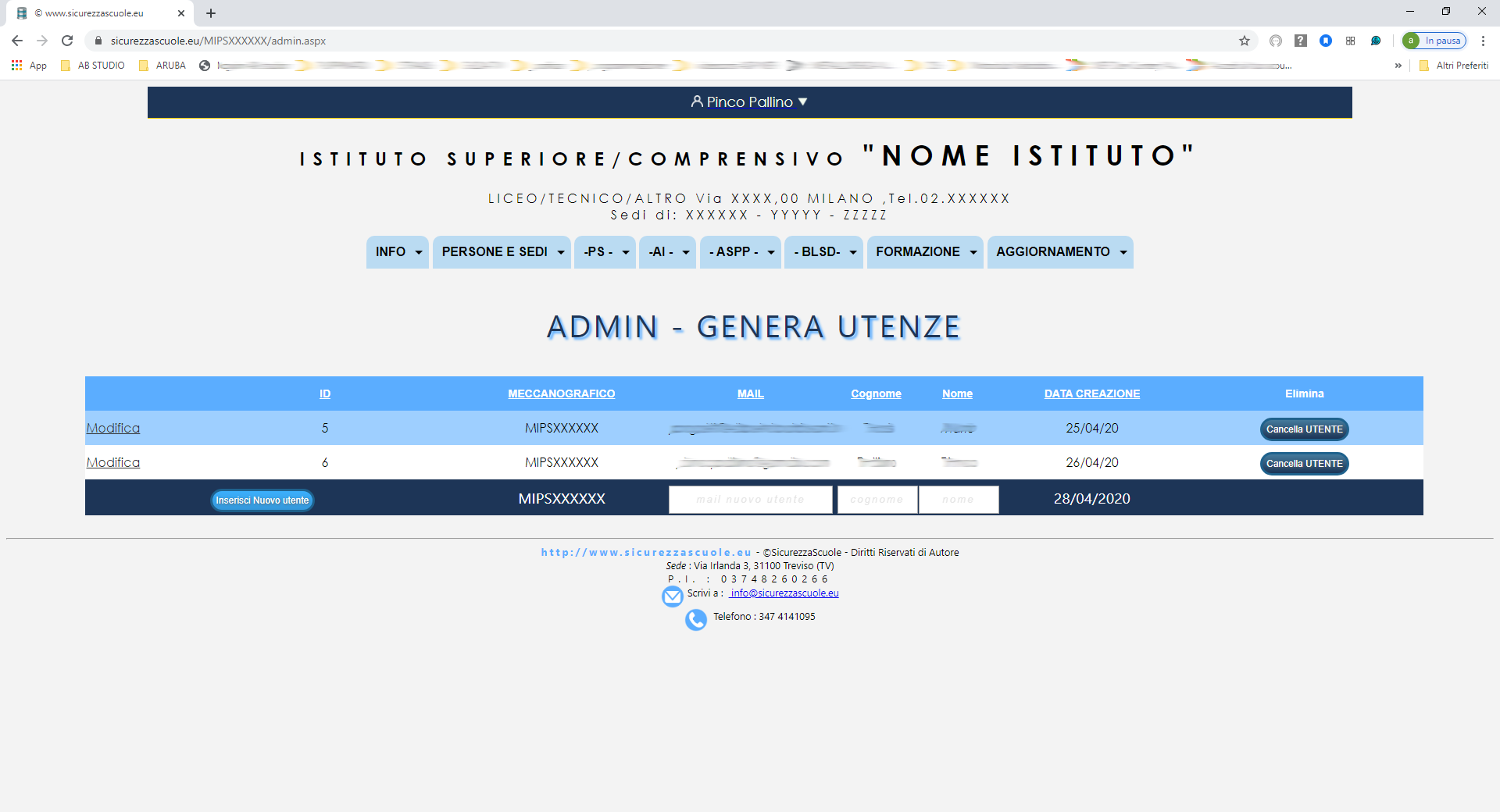
Task: Open the PERSONE E SEDI dropdown menu
Action: click(502, 252)
